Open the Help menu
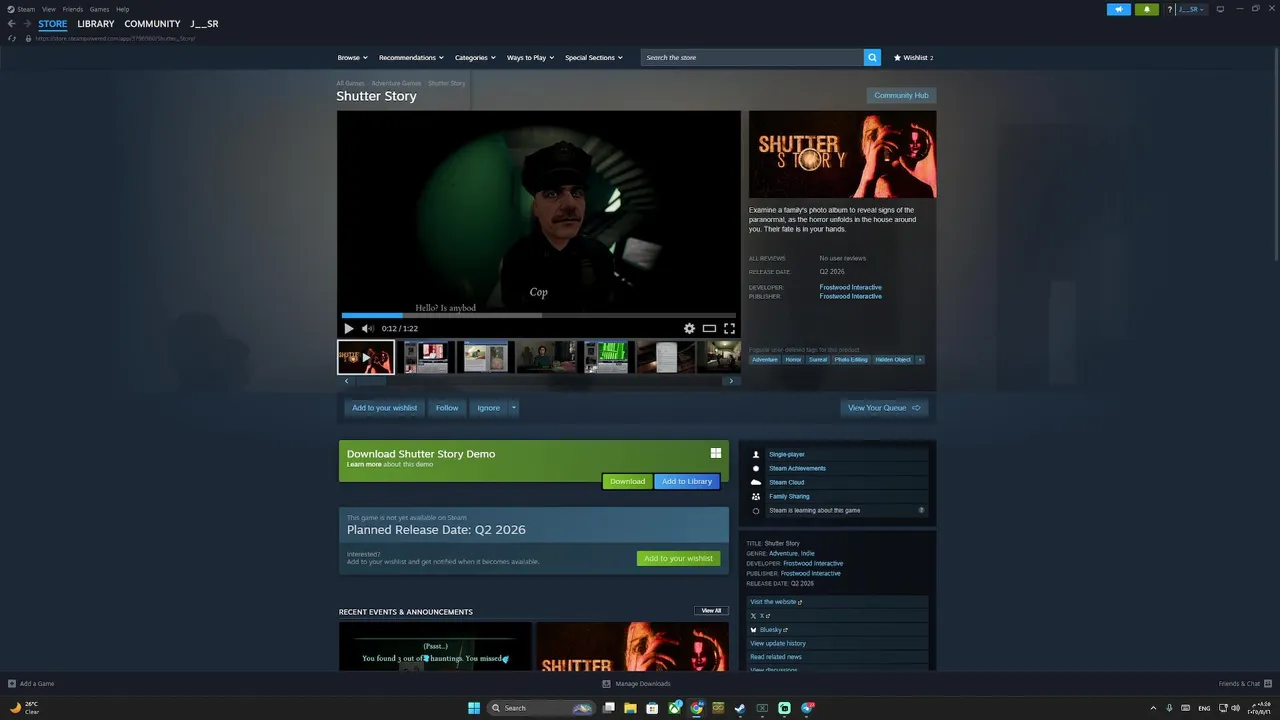1280x720 pixels. pyautogui.click(x=122, y=9)
